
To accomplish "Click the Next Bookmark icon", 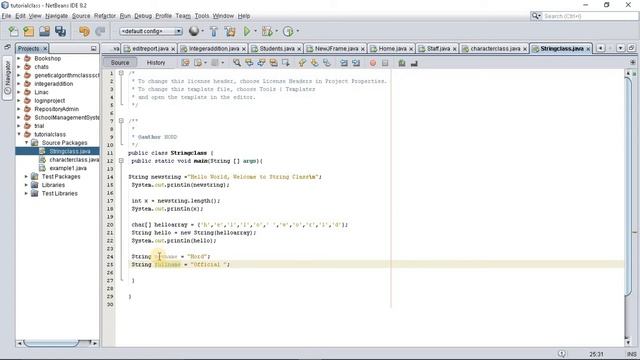I will click(314, 63).
